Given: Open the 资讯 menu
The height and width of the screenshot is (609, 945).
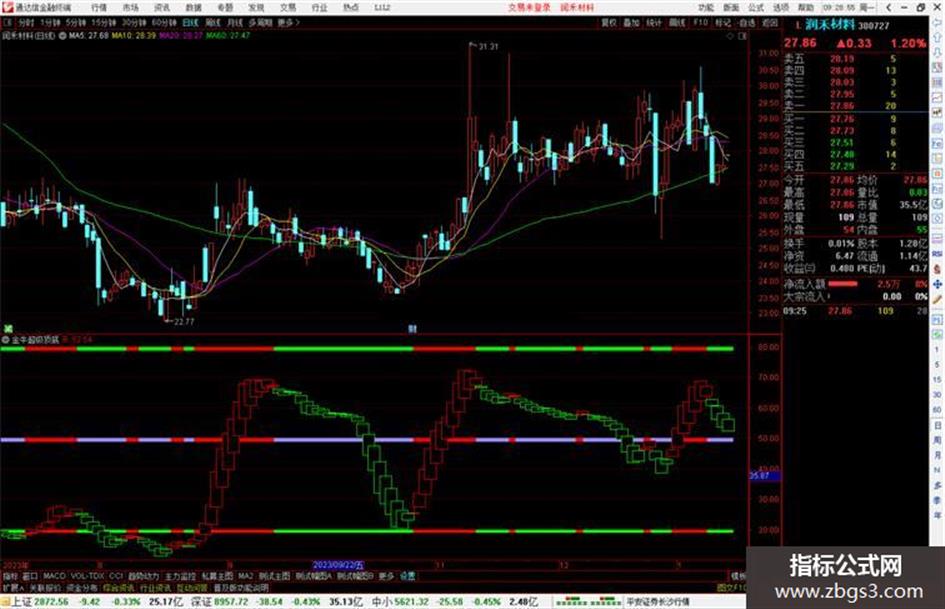Looking at the screenshot, I should tap(162, 7).
